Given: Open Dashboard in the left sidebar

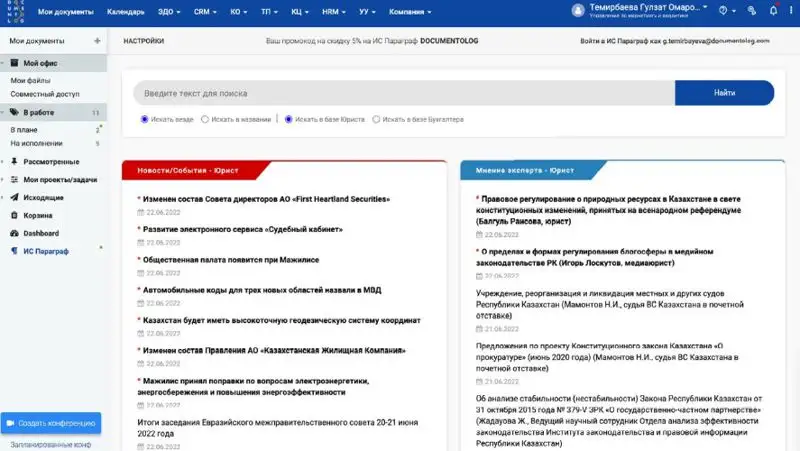Looking at the screenshot, I should (41, 233).
